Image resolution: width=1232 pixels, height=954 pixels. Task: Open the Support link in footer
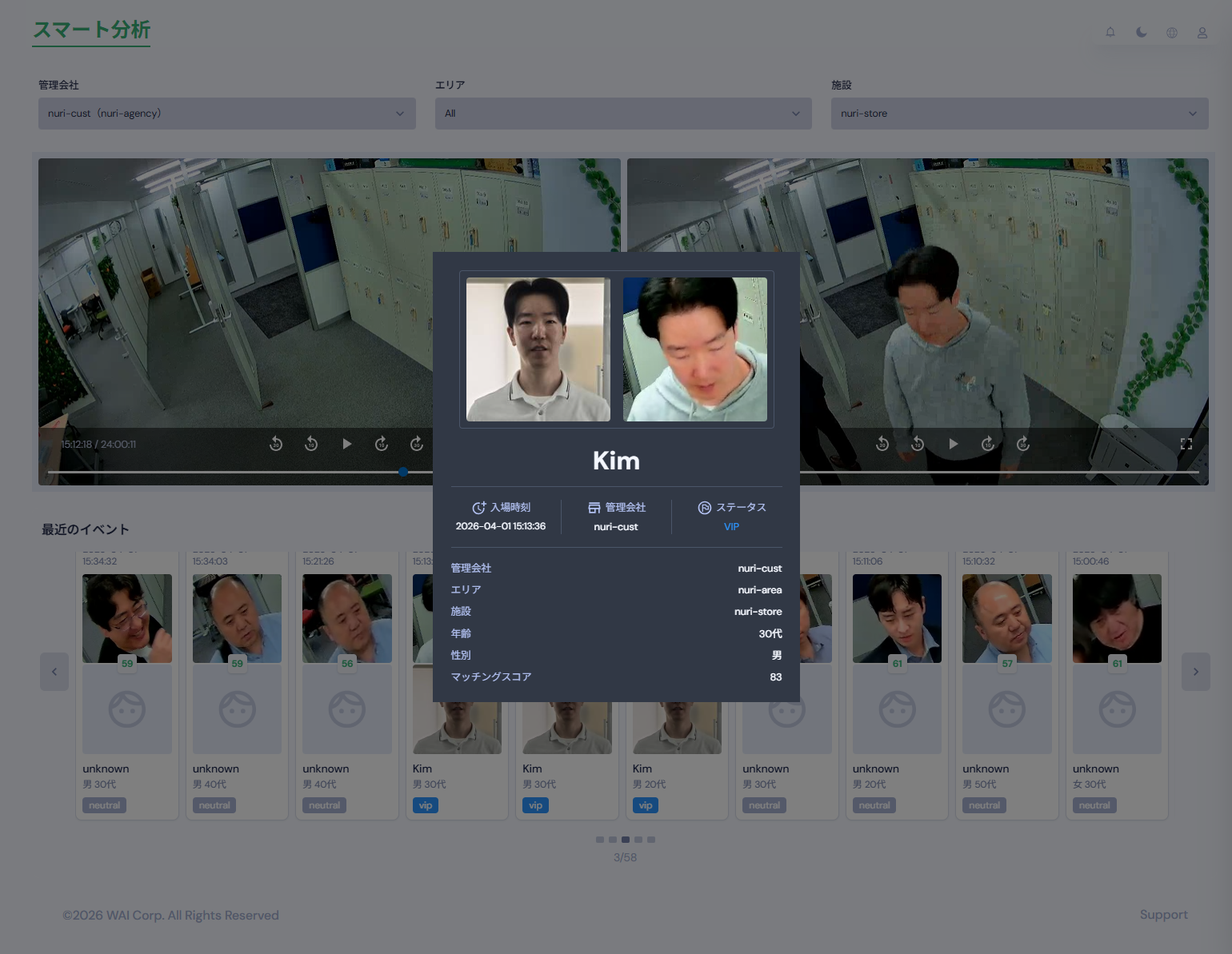coord(1164,915)
